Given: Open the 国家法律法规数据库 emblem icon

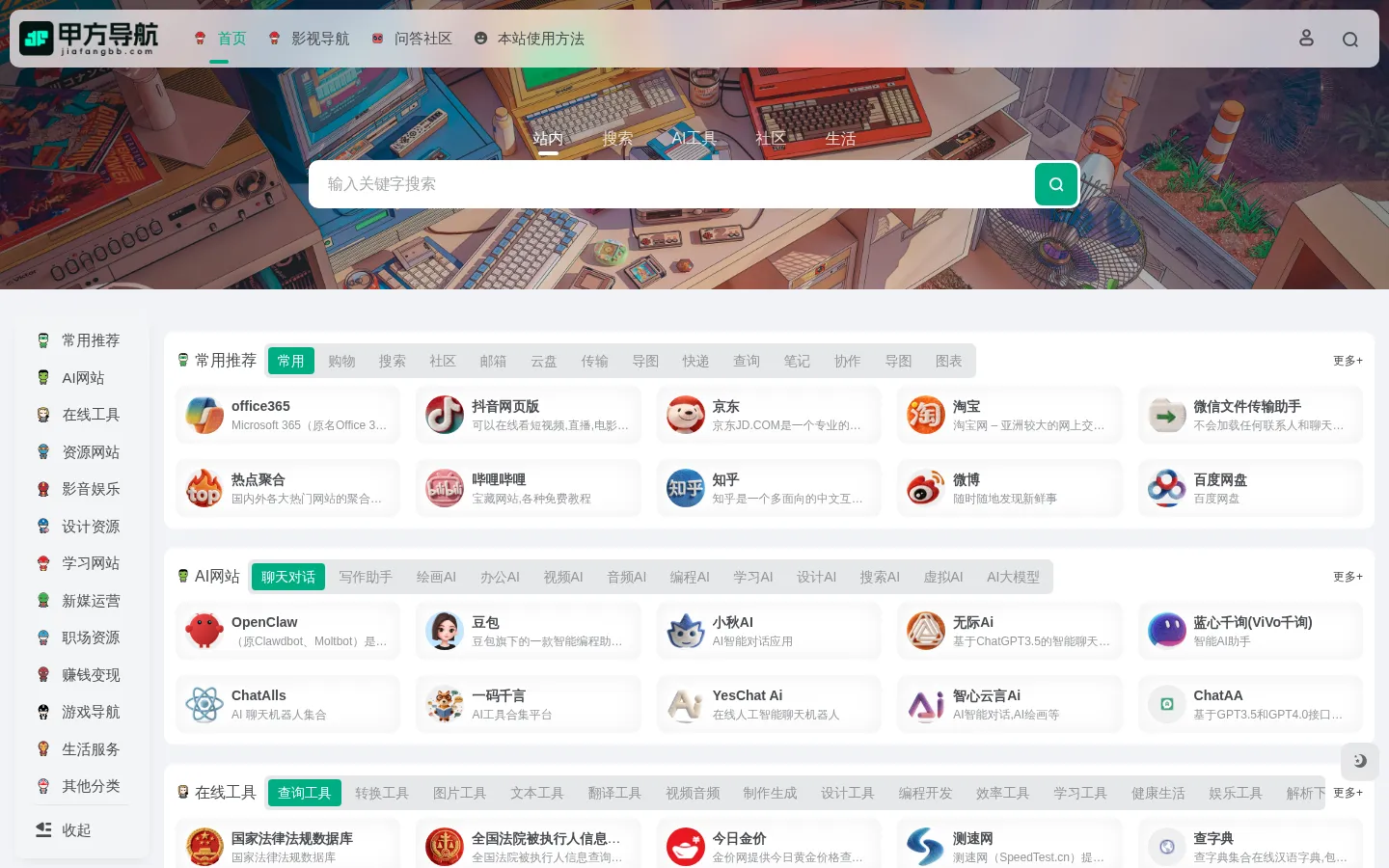Looking at the screenshot, I should tap(204, 848).
